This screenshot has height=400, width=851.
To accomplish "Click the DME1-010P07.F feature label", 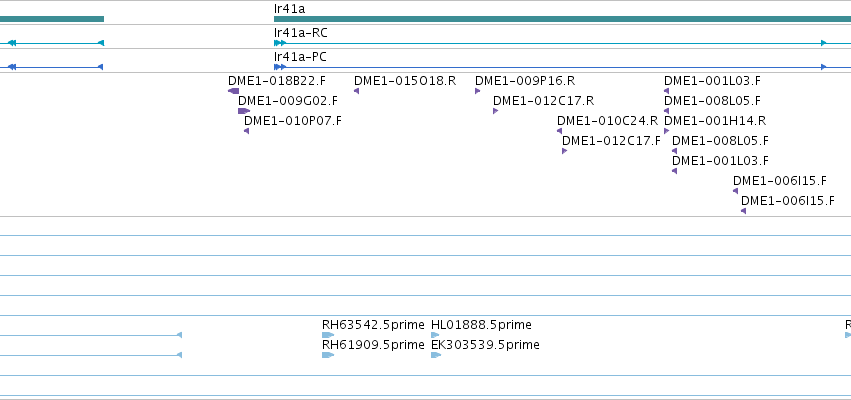I will click(x=293, y=120).
